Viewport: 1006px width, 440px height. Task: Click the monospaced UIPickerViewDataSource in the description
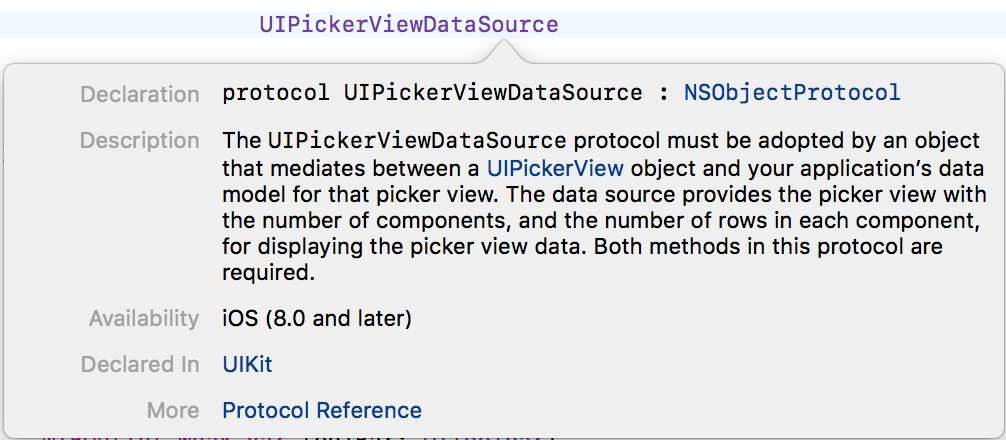pyautogui.click(x=416, y=141)
